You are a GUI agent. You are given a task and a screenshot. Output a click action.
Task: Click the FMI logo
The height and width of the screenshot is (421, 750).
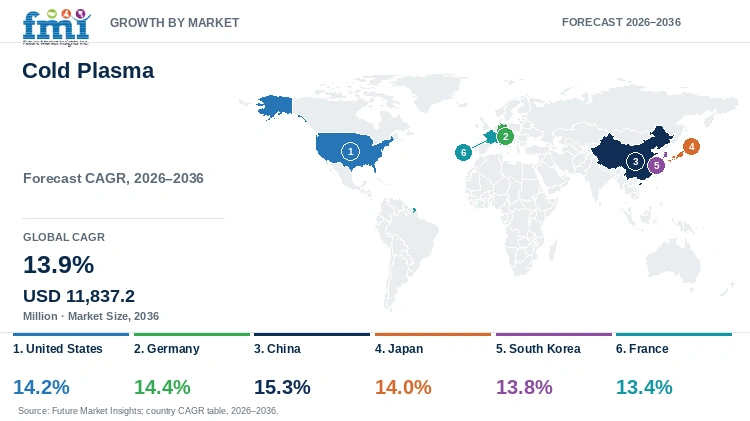click(x=56, y=27)
